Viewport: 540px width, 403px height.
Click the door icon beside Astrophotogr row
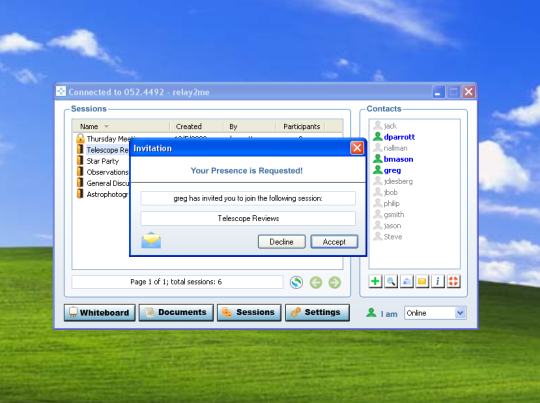[x=80, y=194]
